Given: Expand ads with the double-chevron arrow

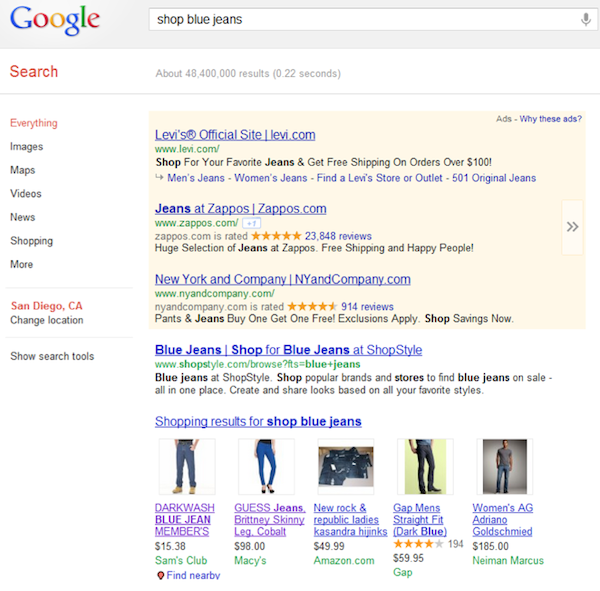Looking at the screenshot, I should point(572,227).
